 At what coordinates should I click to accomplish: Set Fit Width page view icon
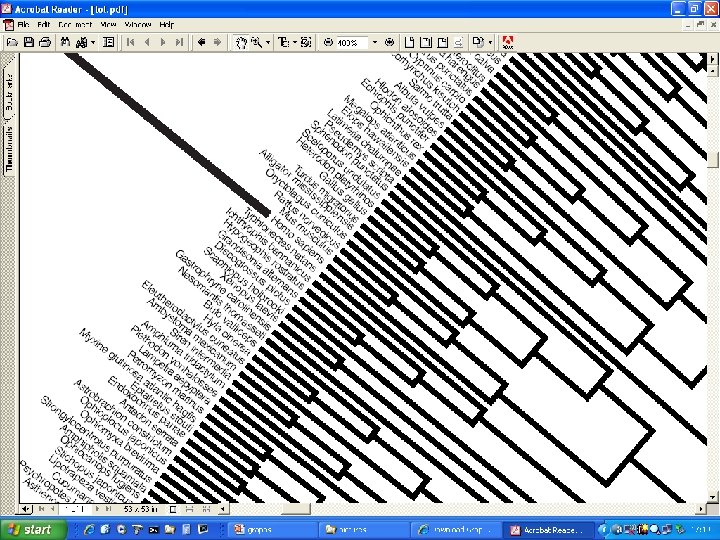coord(442,43)
